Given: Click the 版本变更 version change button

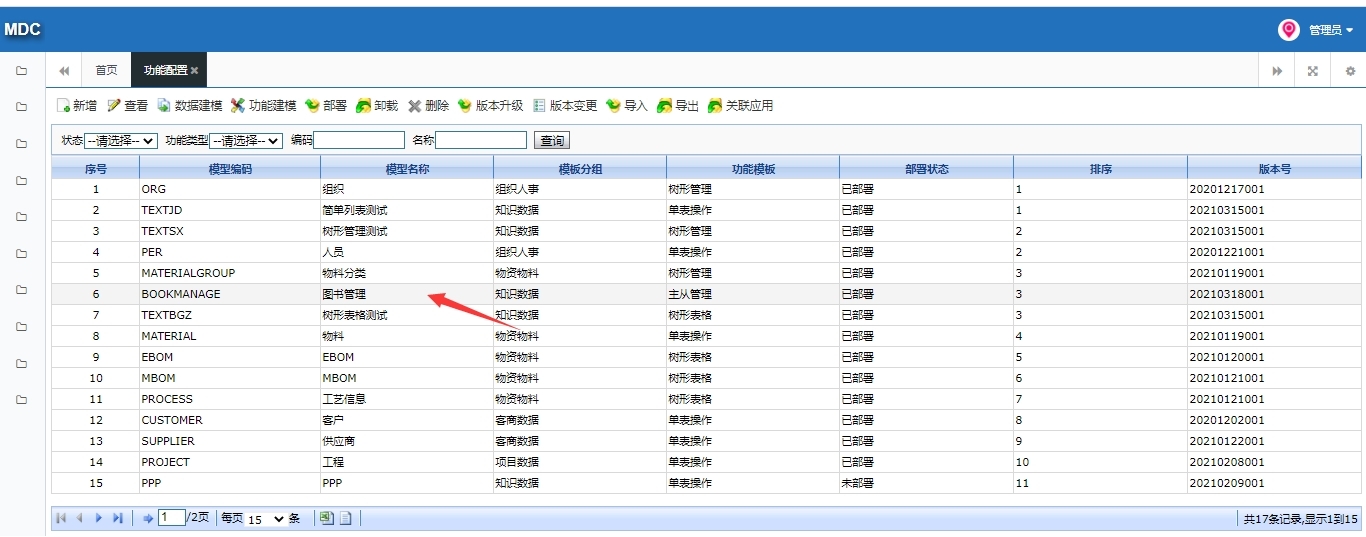Looking at the screenshot, I should [x=564, y=106].
